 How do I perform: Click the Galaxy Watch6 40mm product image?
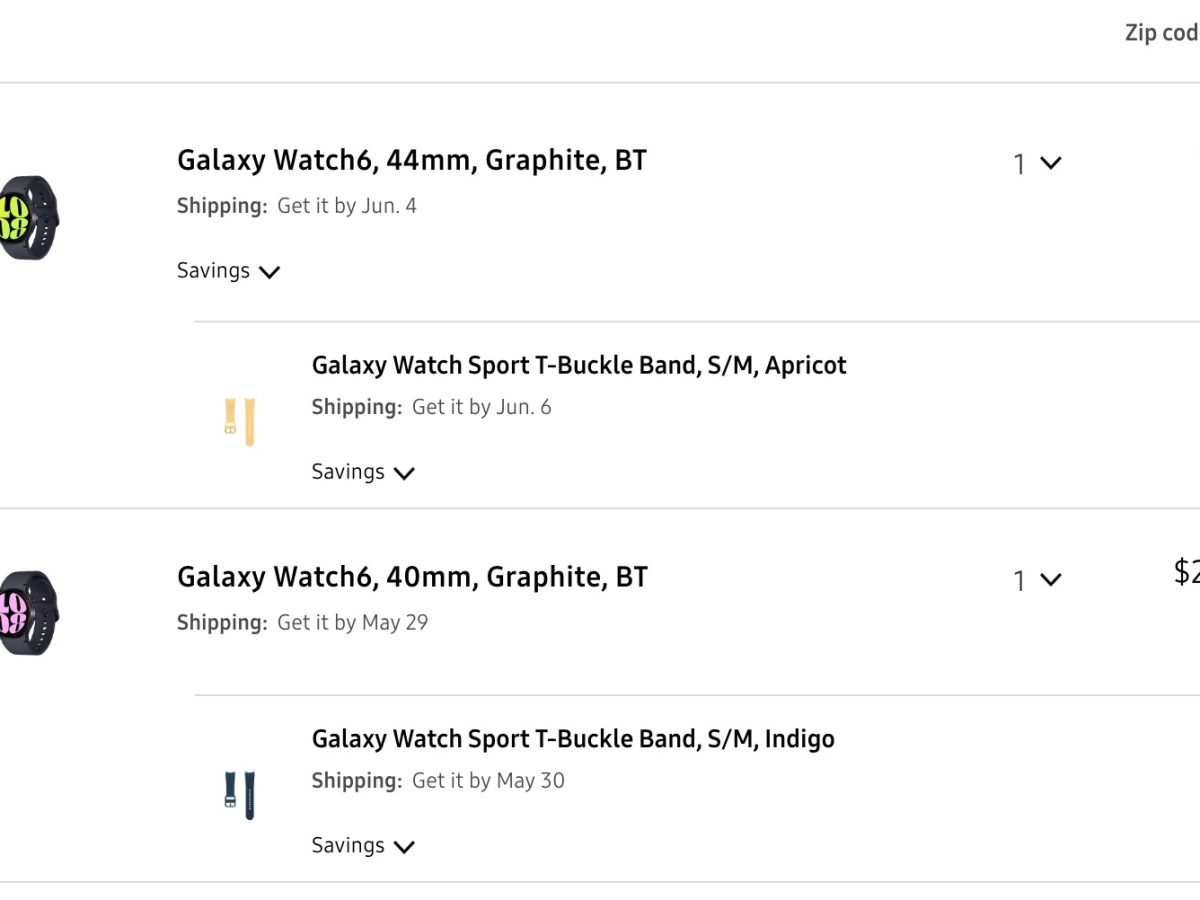coord(29,612)
